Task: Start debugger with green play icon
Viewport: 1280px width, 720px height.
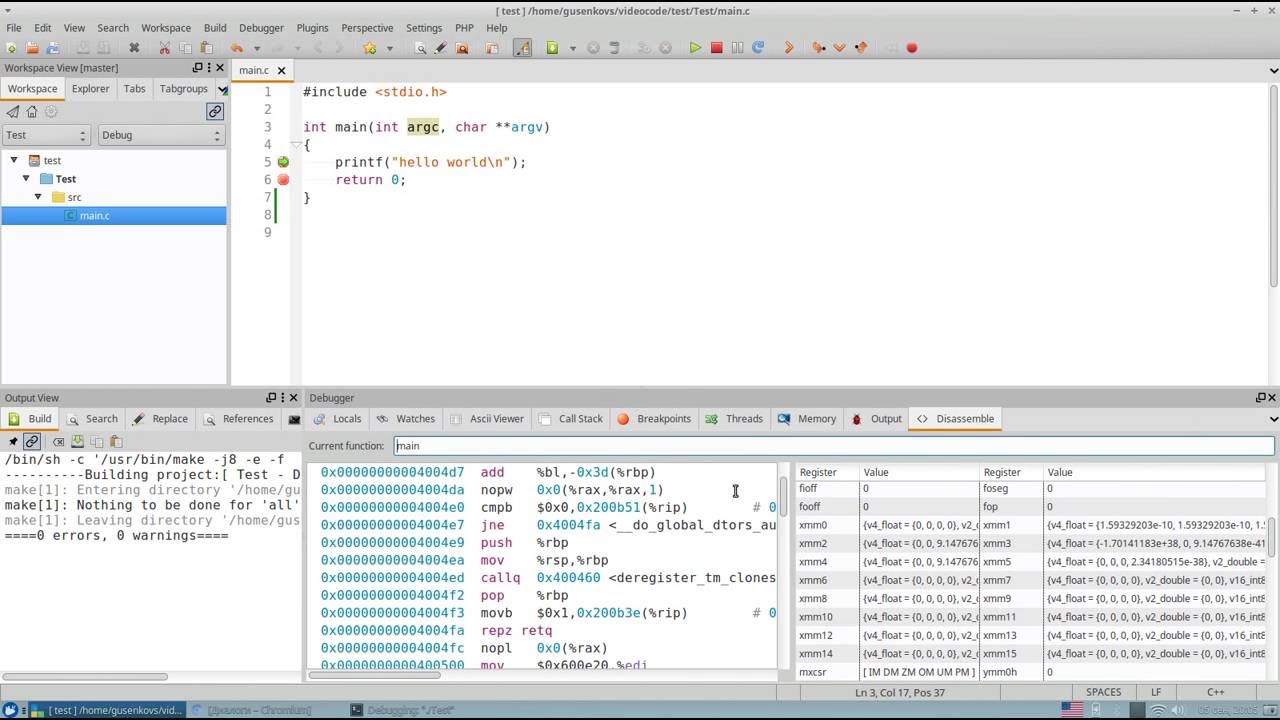Action: click(x=695, y=48)
